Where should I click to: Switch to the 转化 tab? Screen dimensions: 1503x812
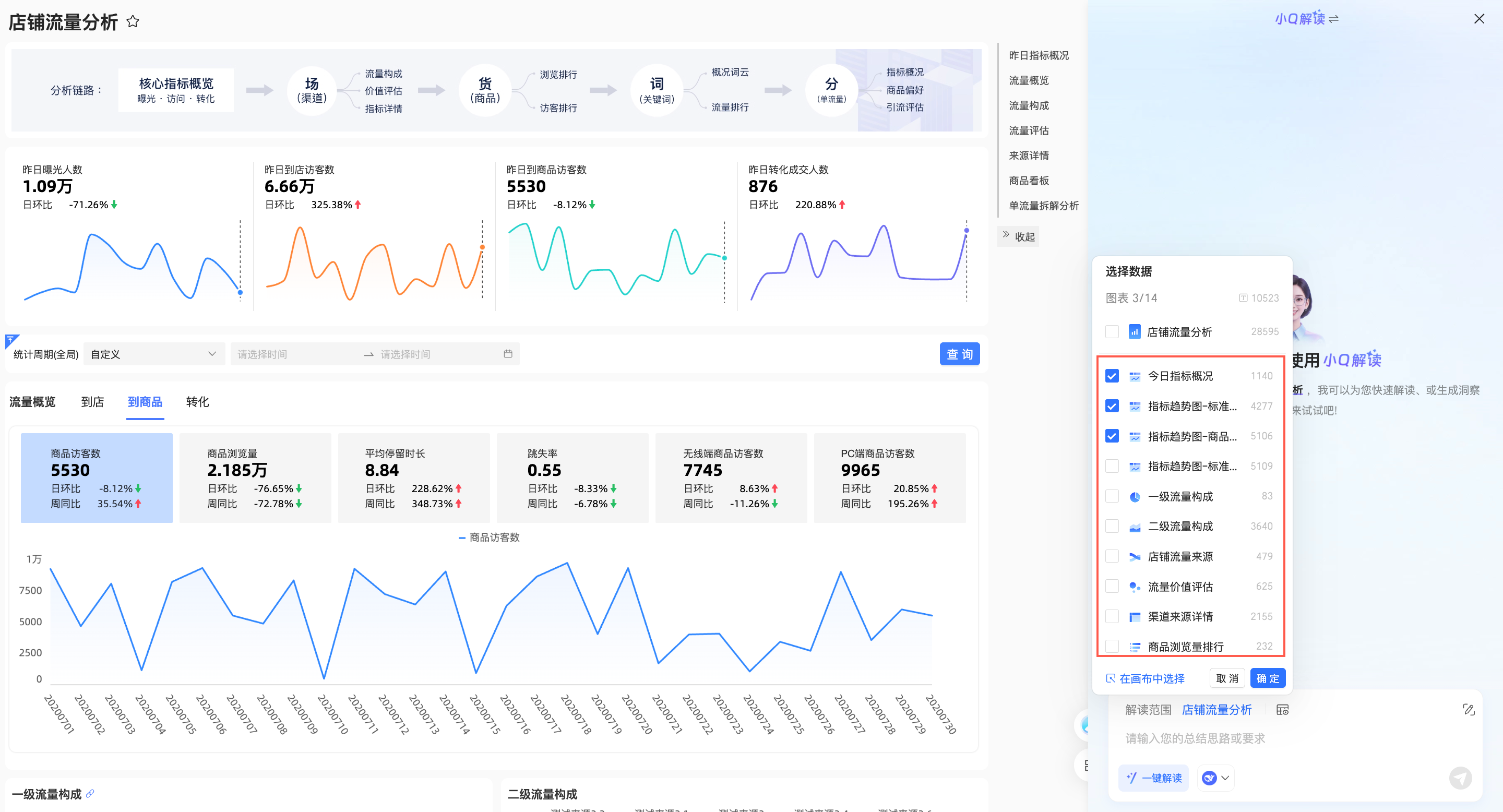[197, 402]
